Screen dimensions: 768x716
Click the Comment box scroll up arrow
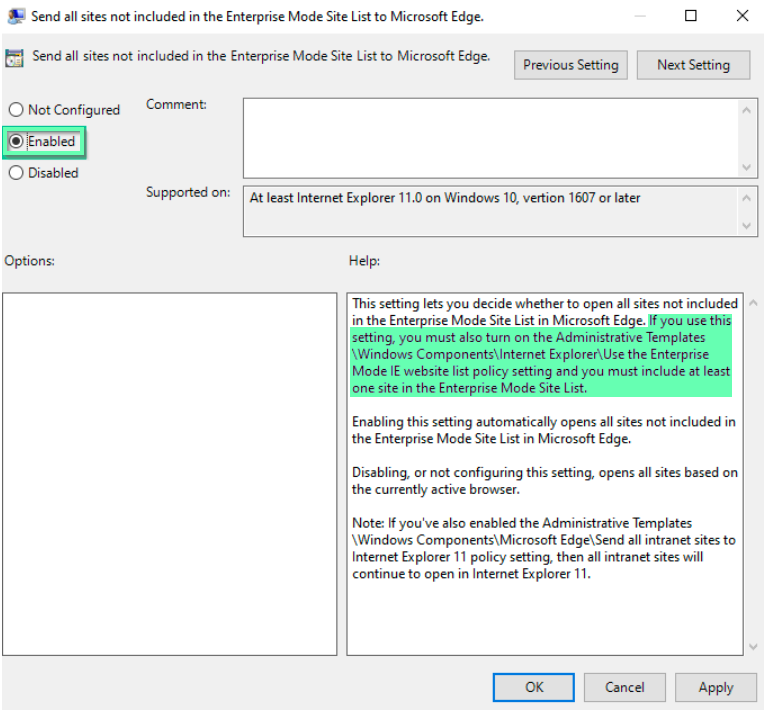748,108
